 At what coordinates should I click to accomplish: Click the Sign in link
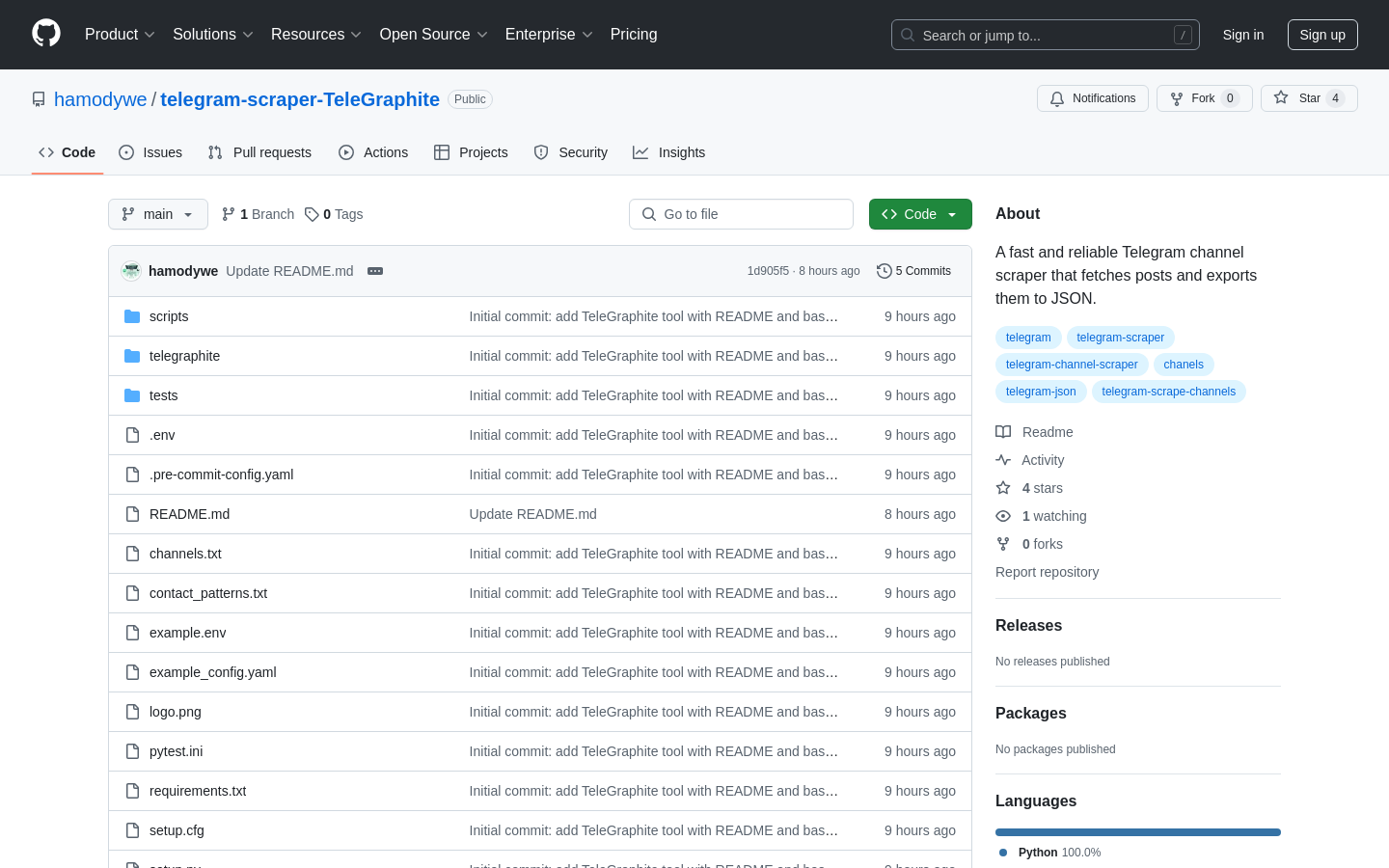1243,35
